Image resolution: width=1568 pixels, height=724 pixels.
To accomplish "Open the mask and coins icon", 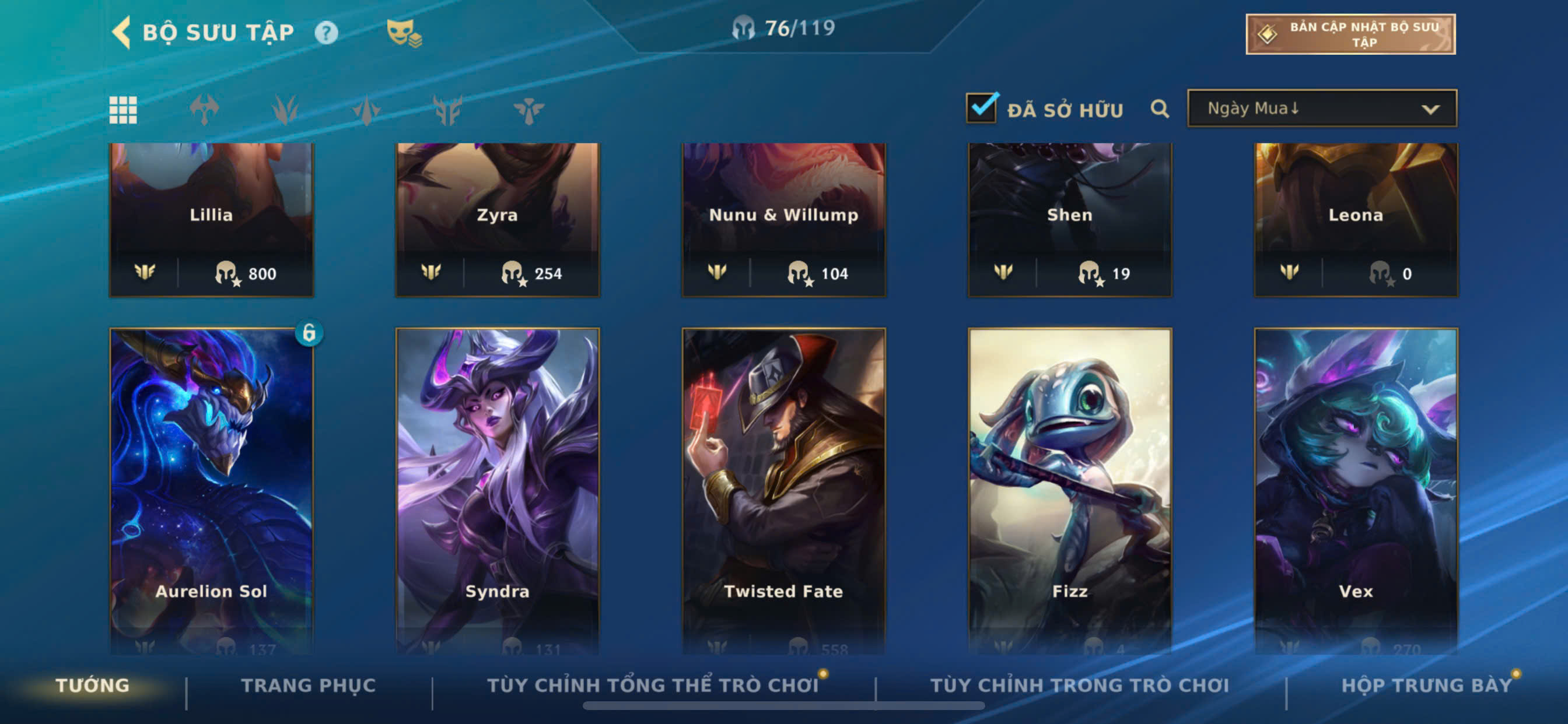I will pyautogui.click(x=404, y=33).
